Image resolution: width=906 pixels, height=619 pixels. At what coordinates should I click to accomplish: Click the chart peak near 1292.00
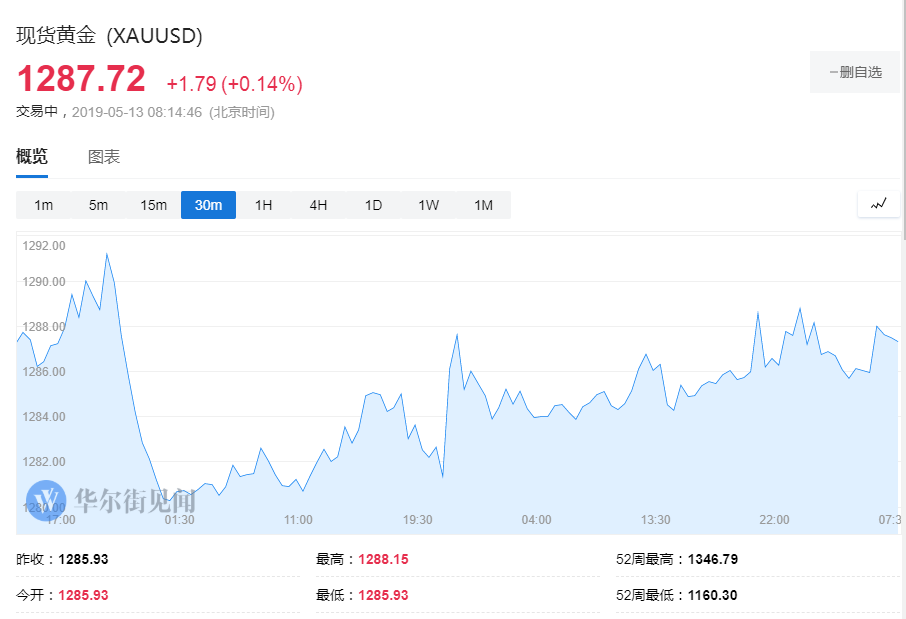pyautogui.click(x=107, y=254)
